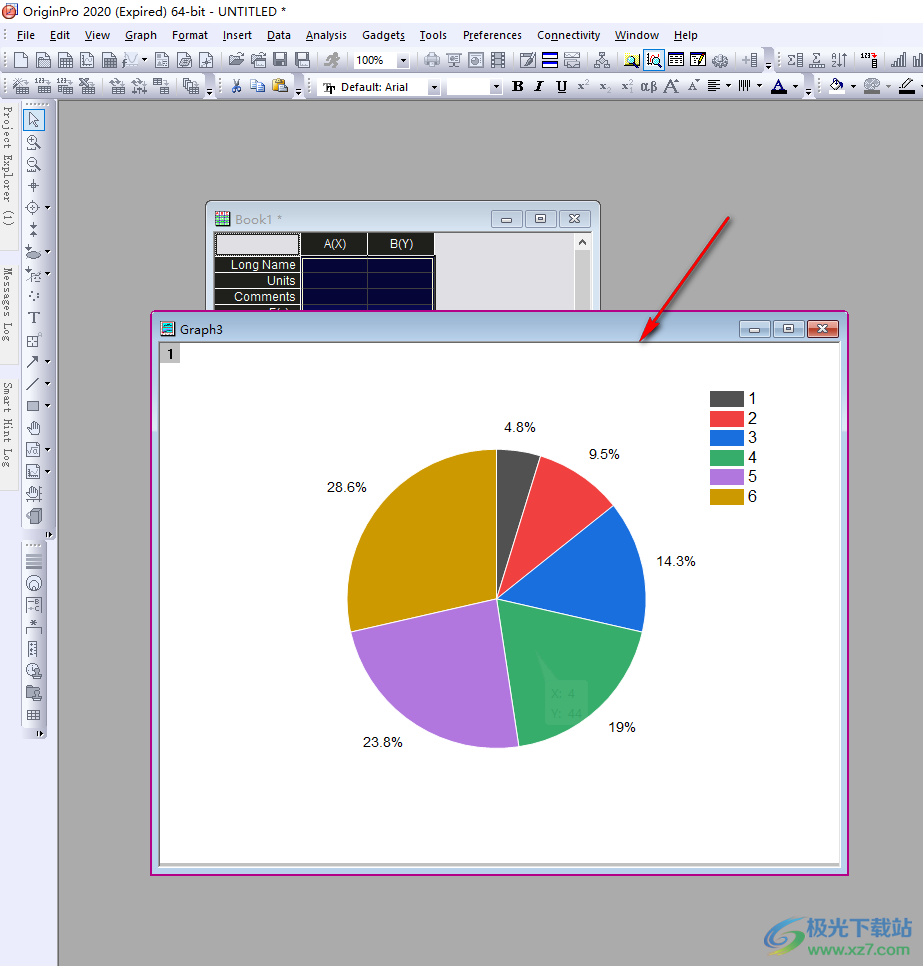Open the font size dropdown
Viewport: 923px width, 966px height.
click(x=496, y=87)
